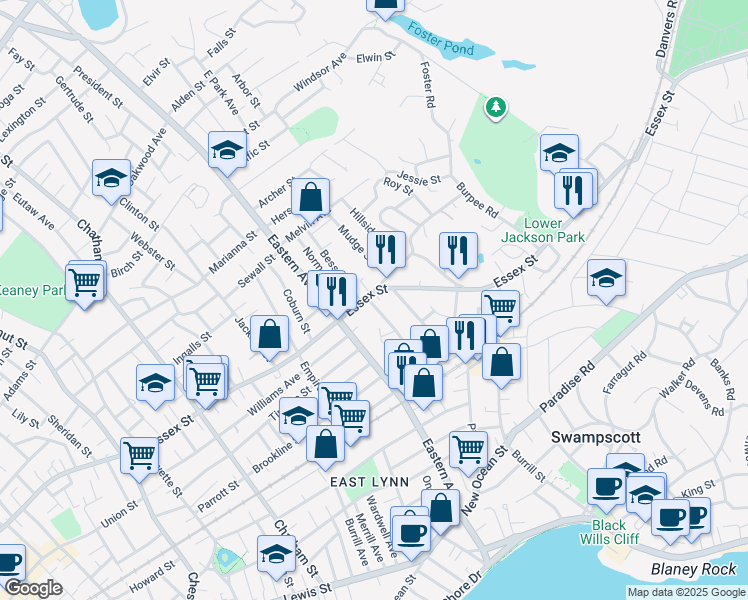
Task: Select the Burpee Rd street label
Action: (477, 200)
